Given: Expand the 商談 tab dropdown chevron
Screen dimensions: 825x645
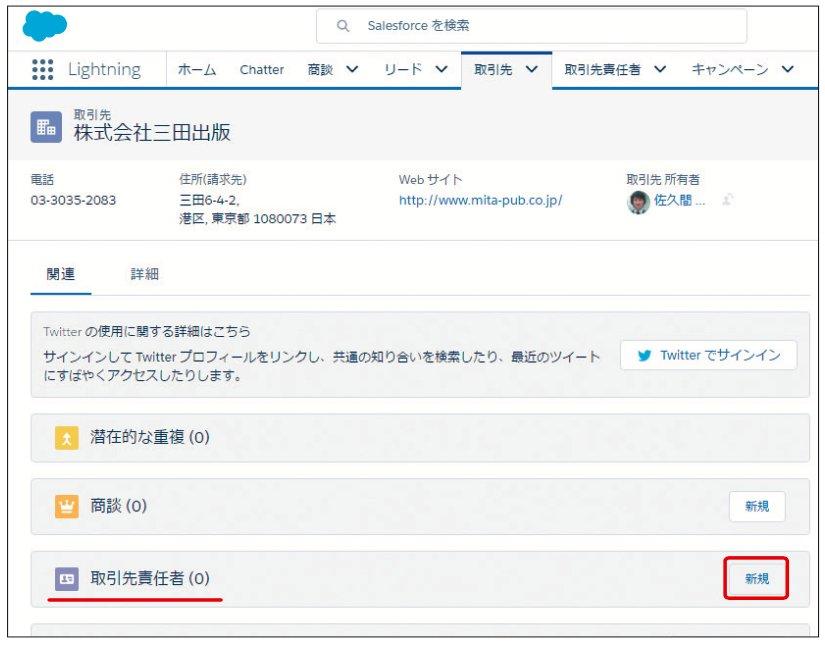Looking at the screenshot, I should 352,69.
